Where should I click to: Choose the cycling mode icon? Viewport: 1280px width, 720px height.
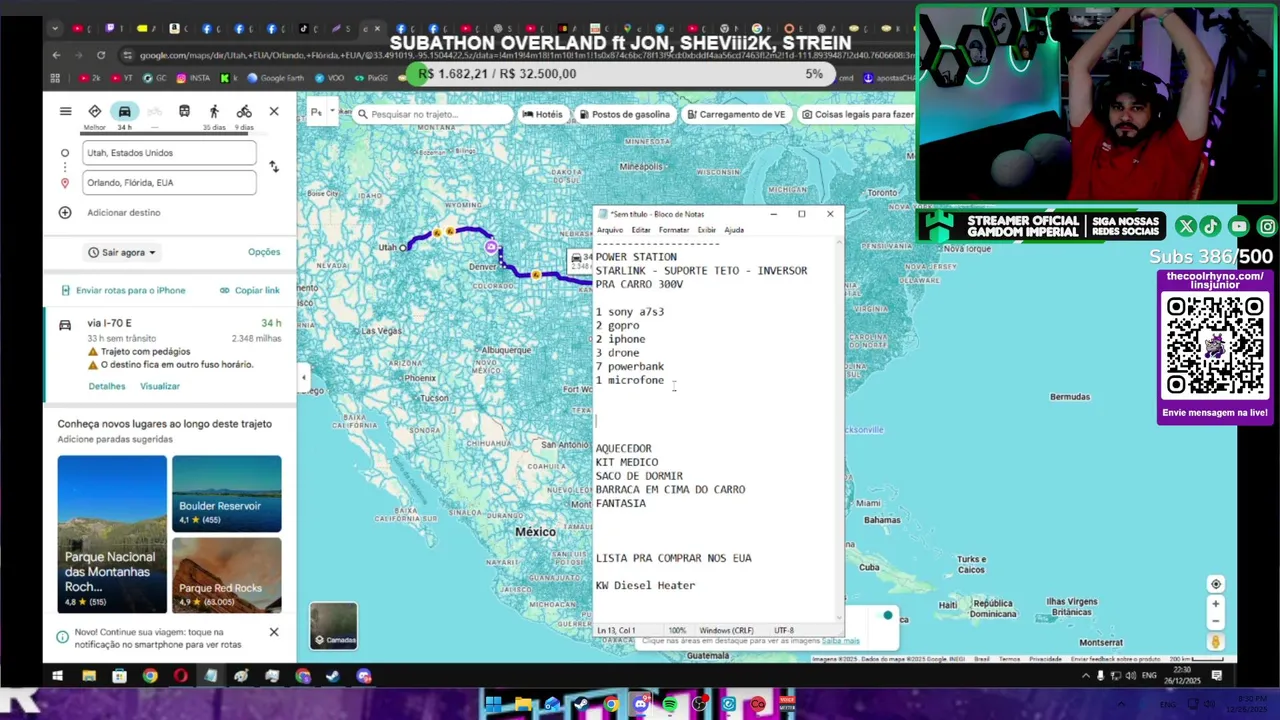[x=244, y=112]
